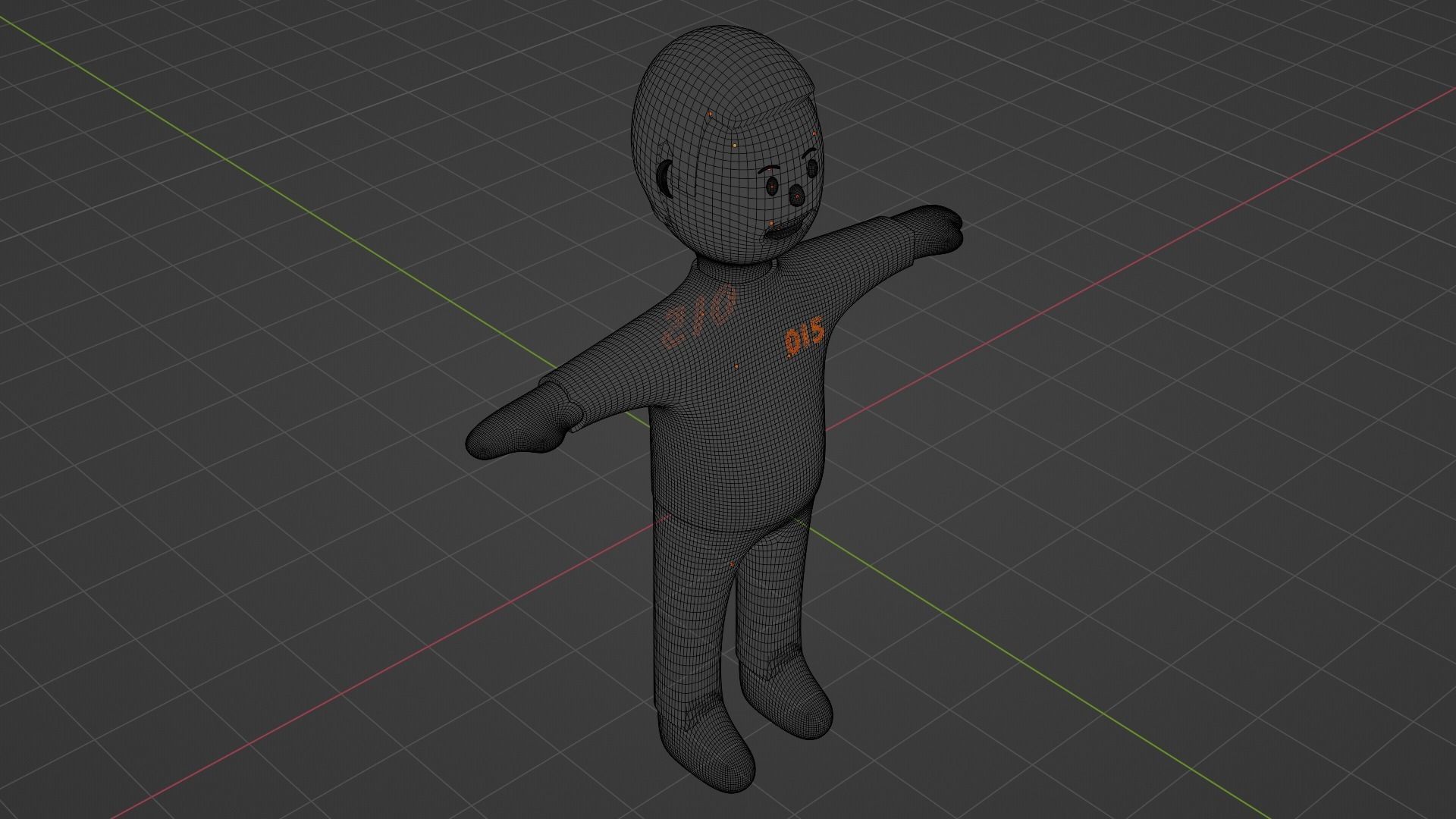
Task: Click the character's neck collar
Action: coord(734,270)
